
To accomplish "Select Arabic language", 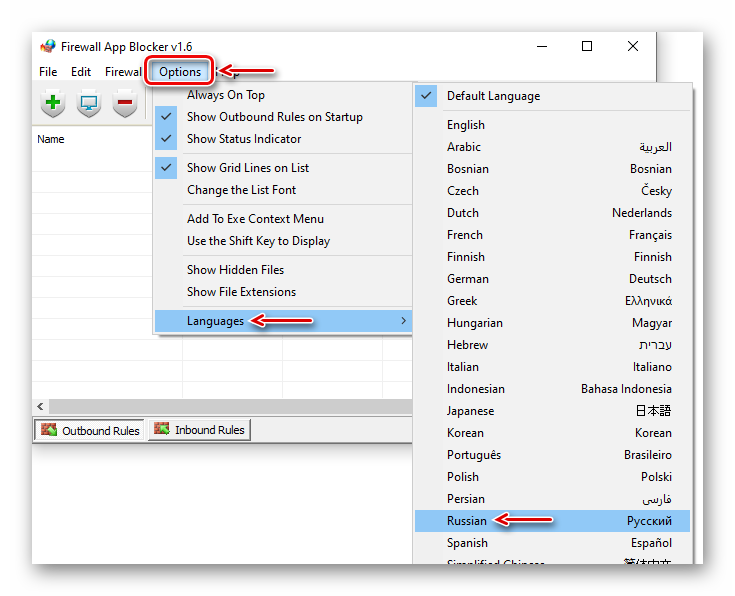I will click(x=552, y=147).
